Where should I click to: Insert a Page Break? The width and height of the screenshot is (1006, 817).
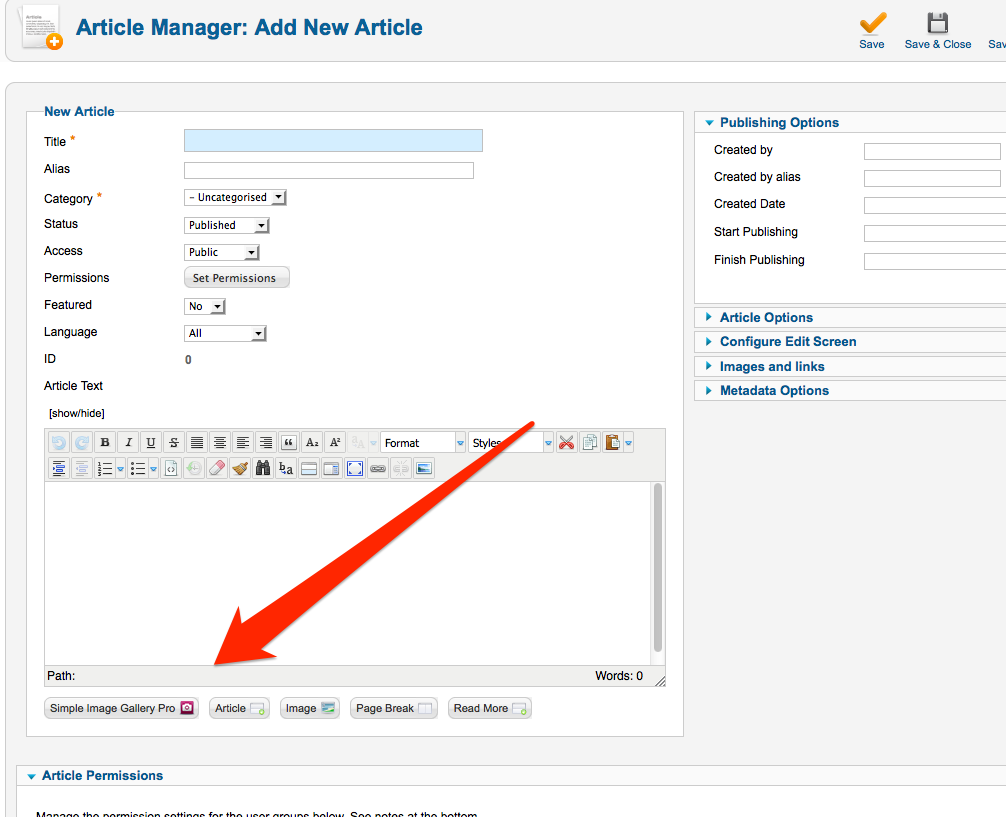394,708
